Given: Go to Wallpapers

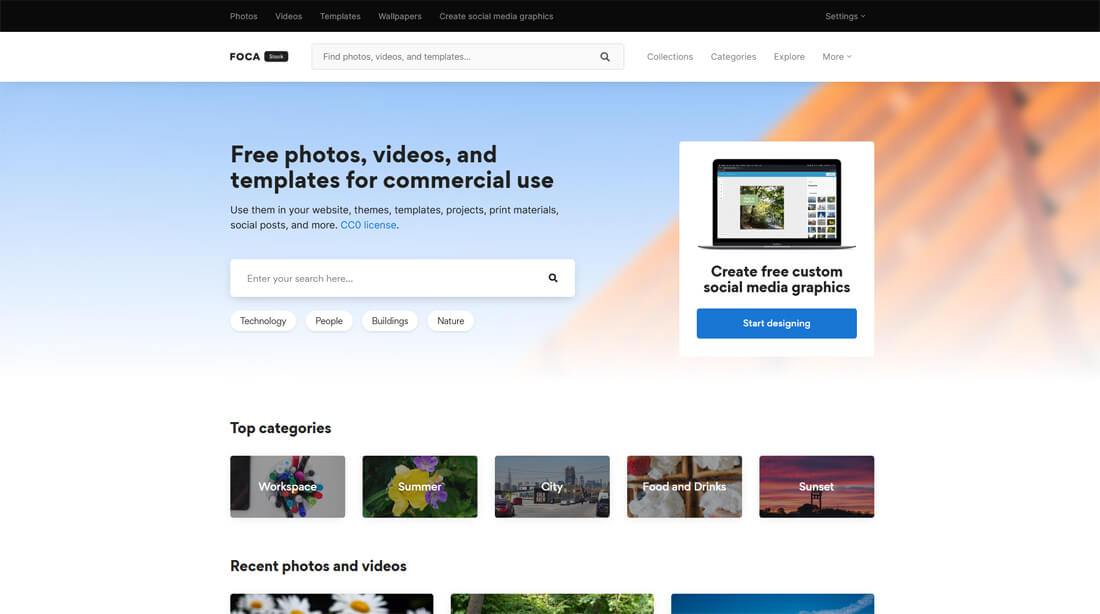Looking at the screenshot, I should point(400,16).
